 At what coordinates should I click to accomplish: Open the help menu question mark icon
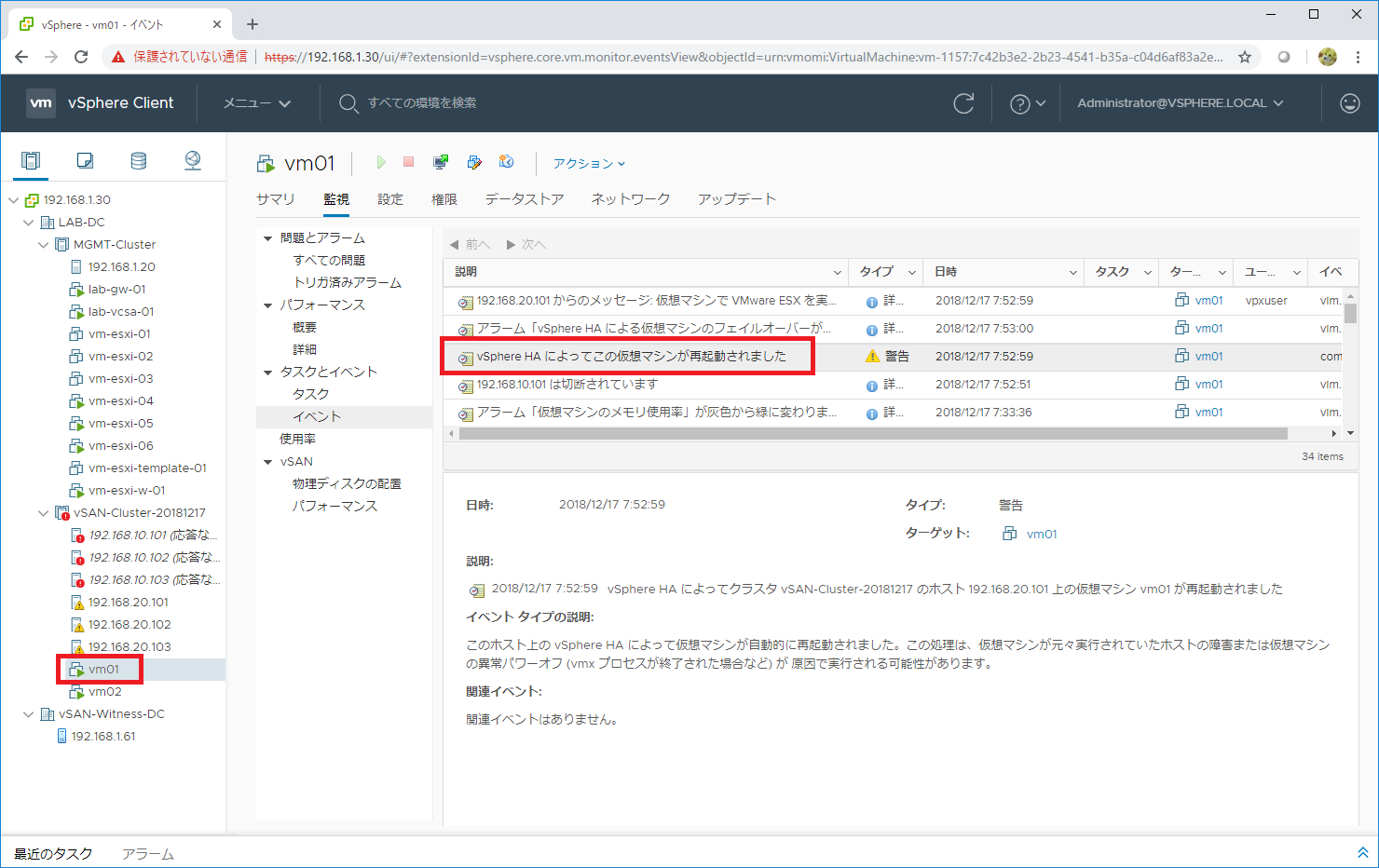pos(1020,103)
